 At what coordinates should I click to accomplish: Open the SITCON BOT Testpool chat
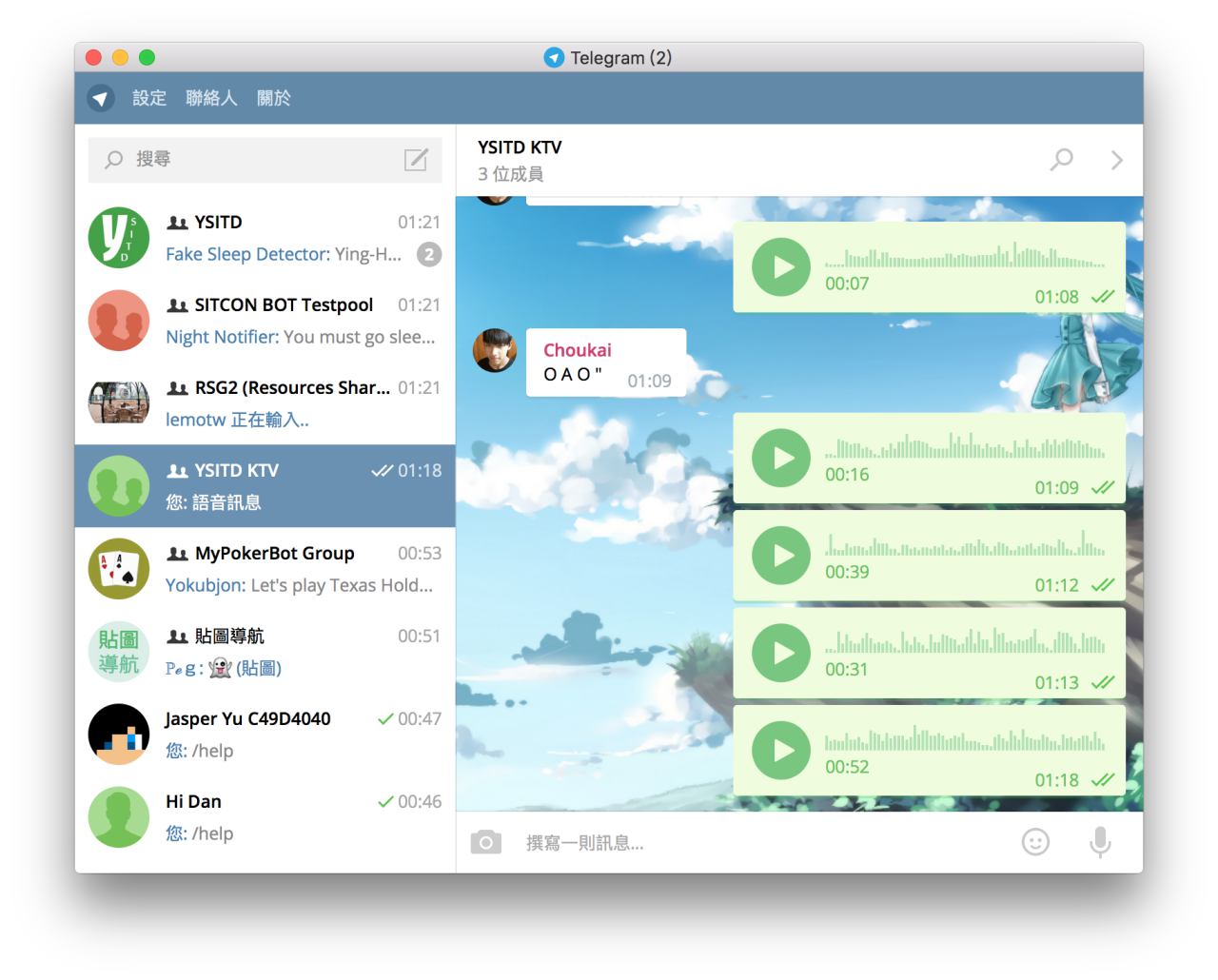tap(265, 321)
